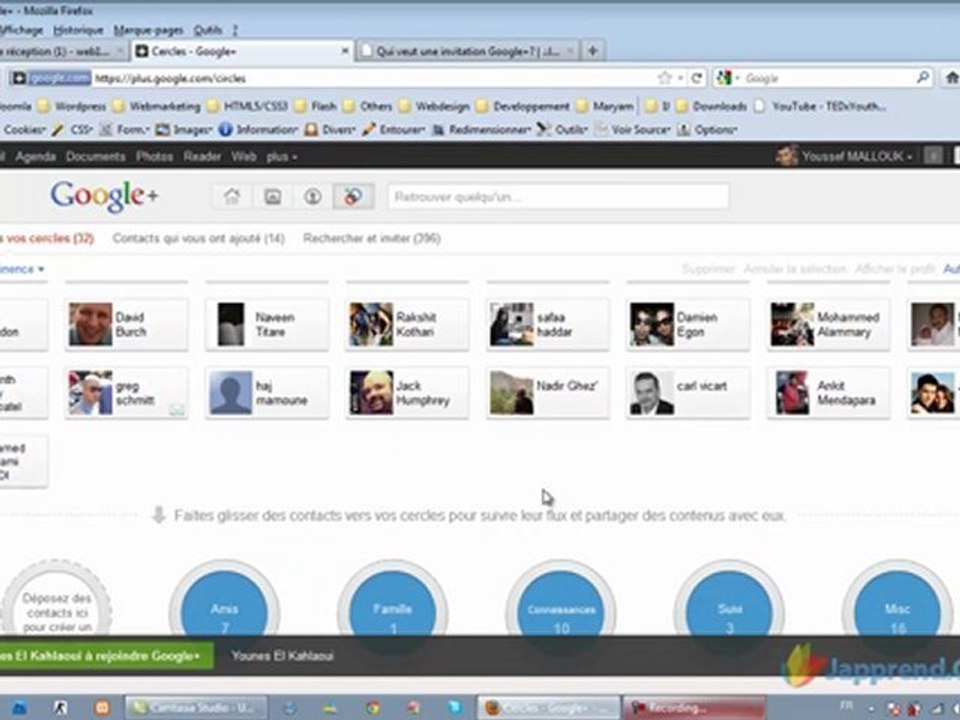
Task: Reload the page with refresh icon
Action: 697,78
